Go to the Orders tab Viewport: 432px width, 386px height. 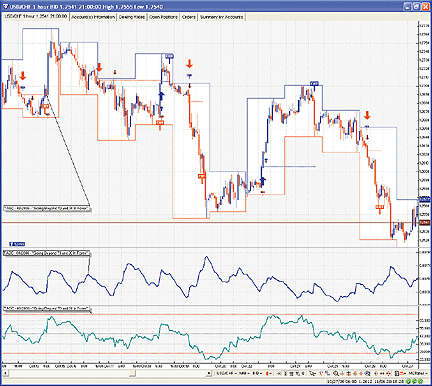pyautogui.click(x=189, y=17)
